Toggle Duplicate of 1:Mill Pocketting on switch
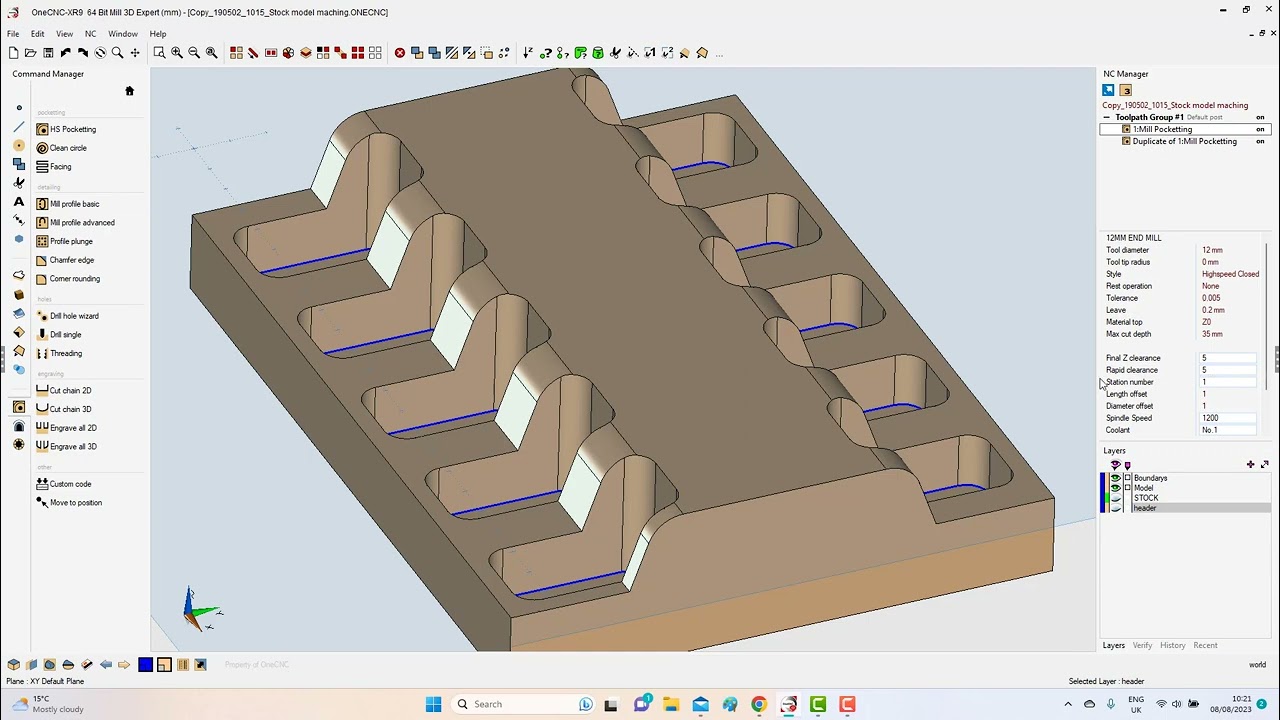 point(1260,141)
